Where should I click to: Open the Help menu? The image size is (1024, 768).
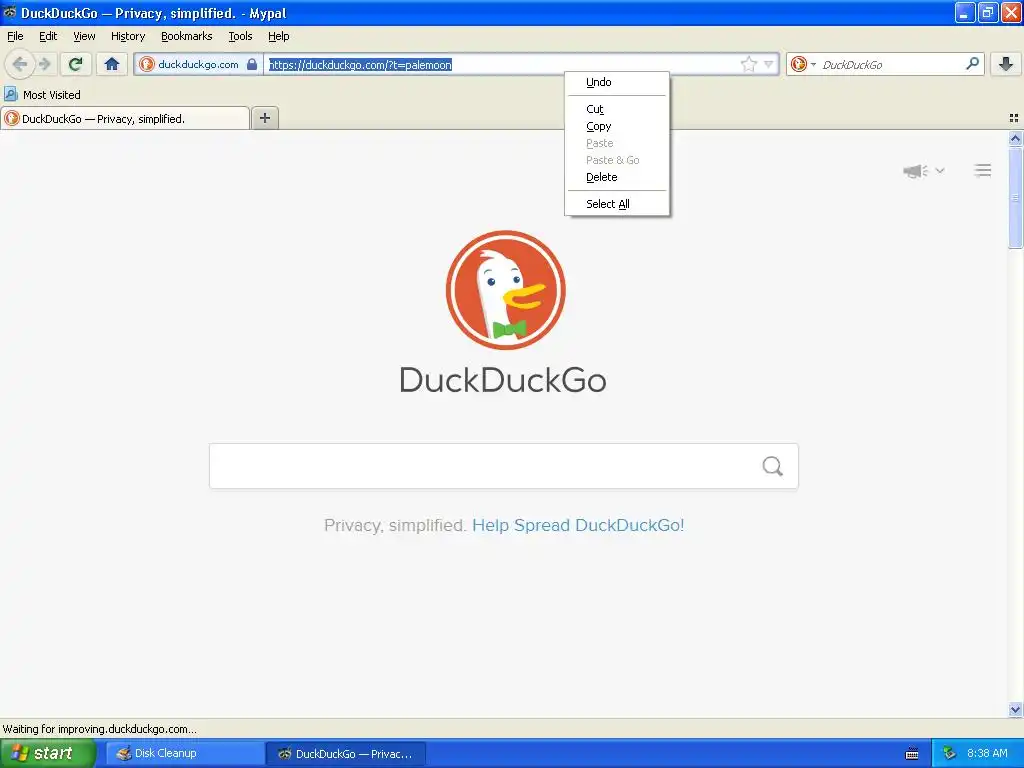coord(278,36)
